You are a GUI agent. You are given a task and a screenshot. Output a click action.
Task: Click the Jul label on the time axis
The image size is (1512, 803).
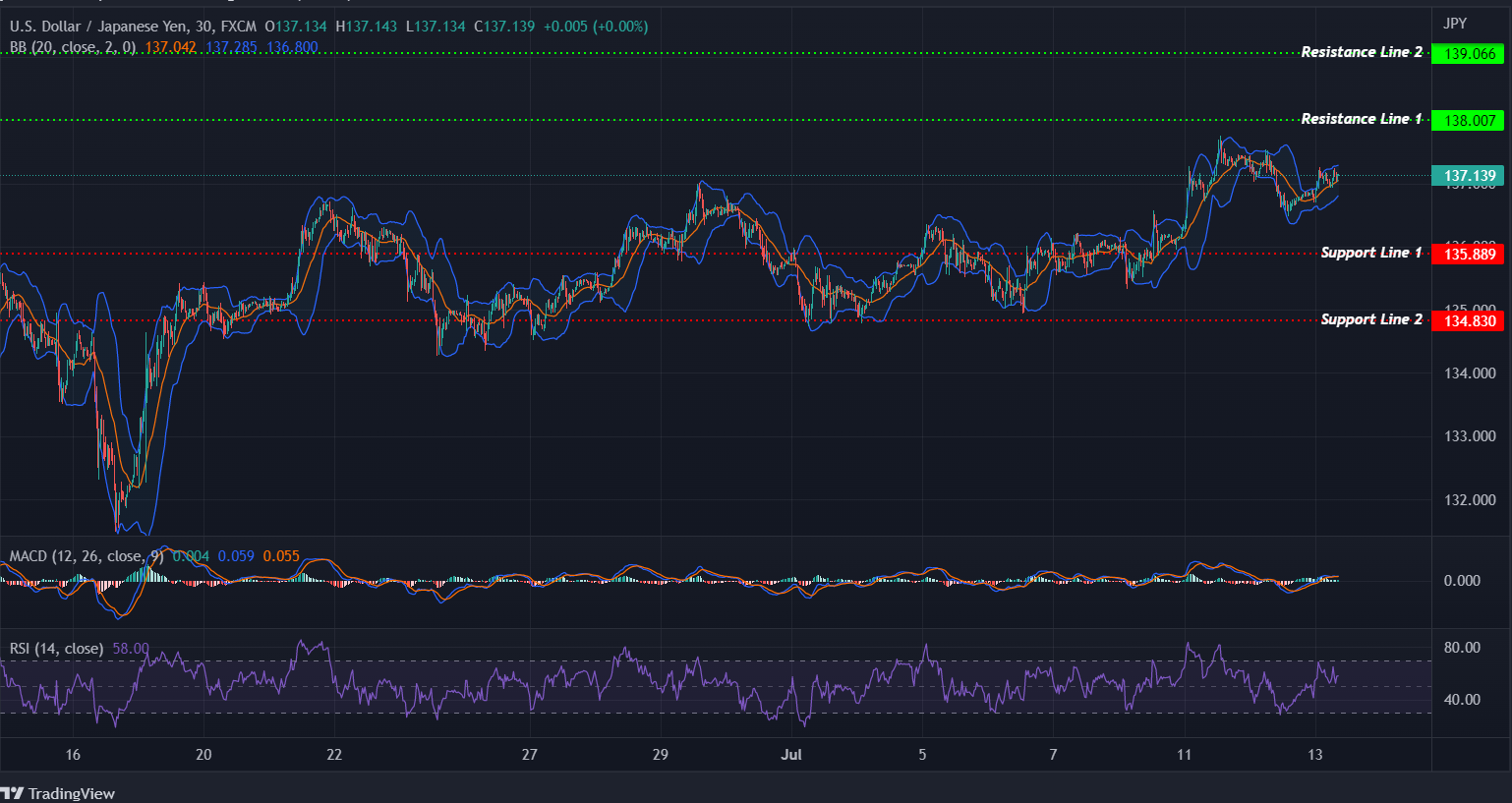(792, 755)
